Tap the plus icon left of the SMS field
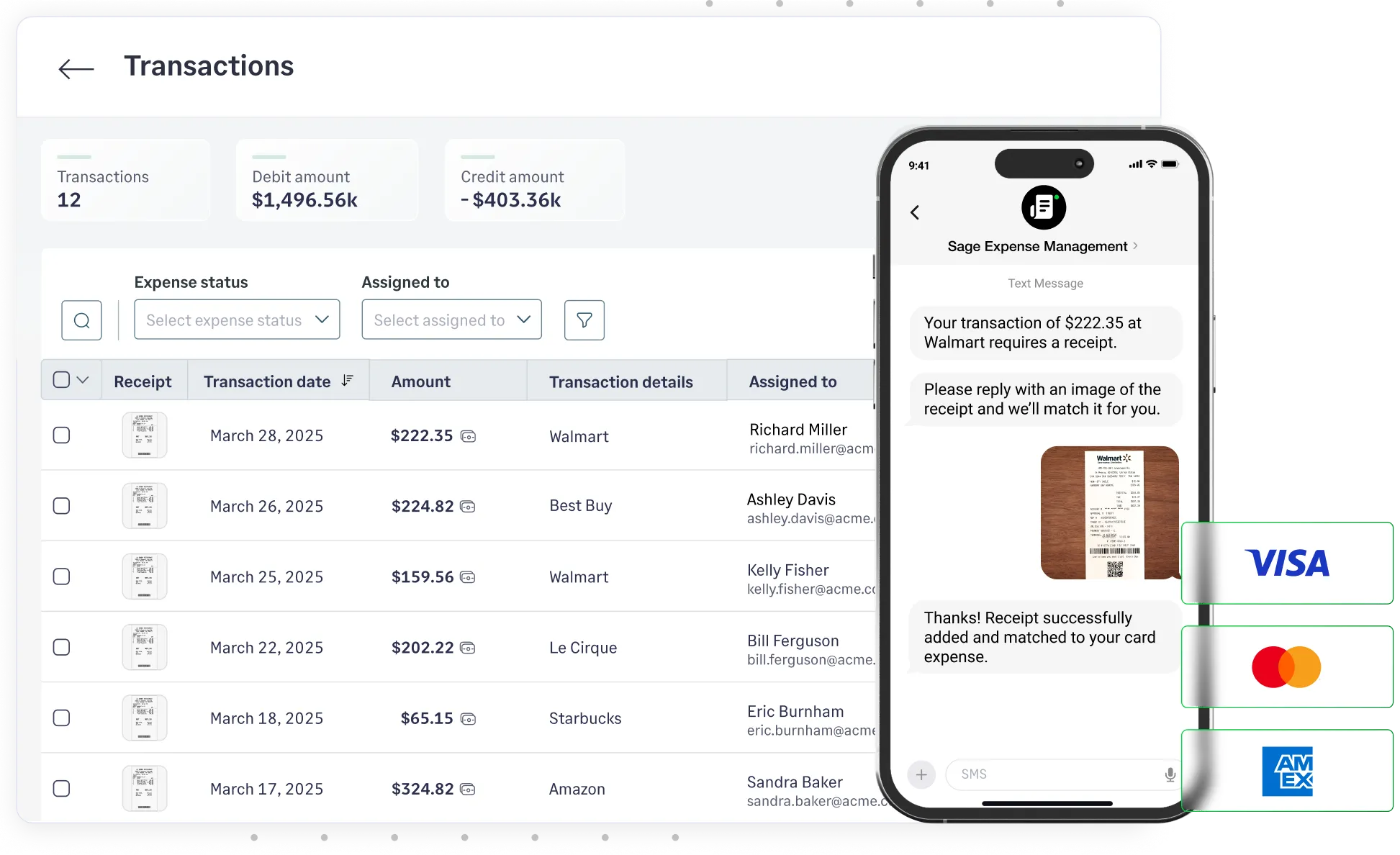 [921, 774]
